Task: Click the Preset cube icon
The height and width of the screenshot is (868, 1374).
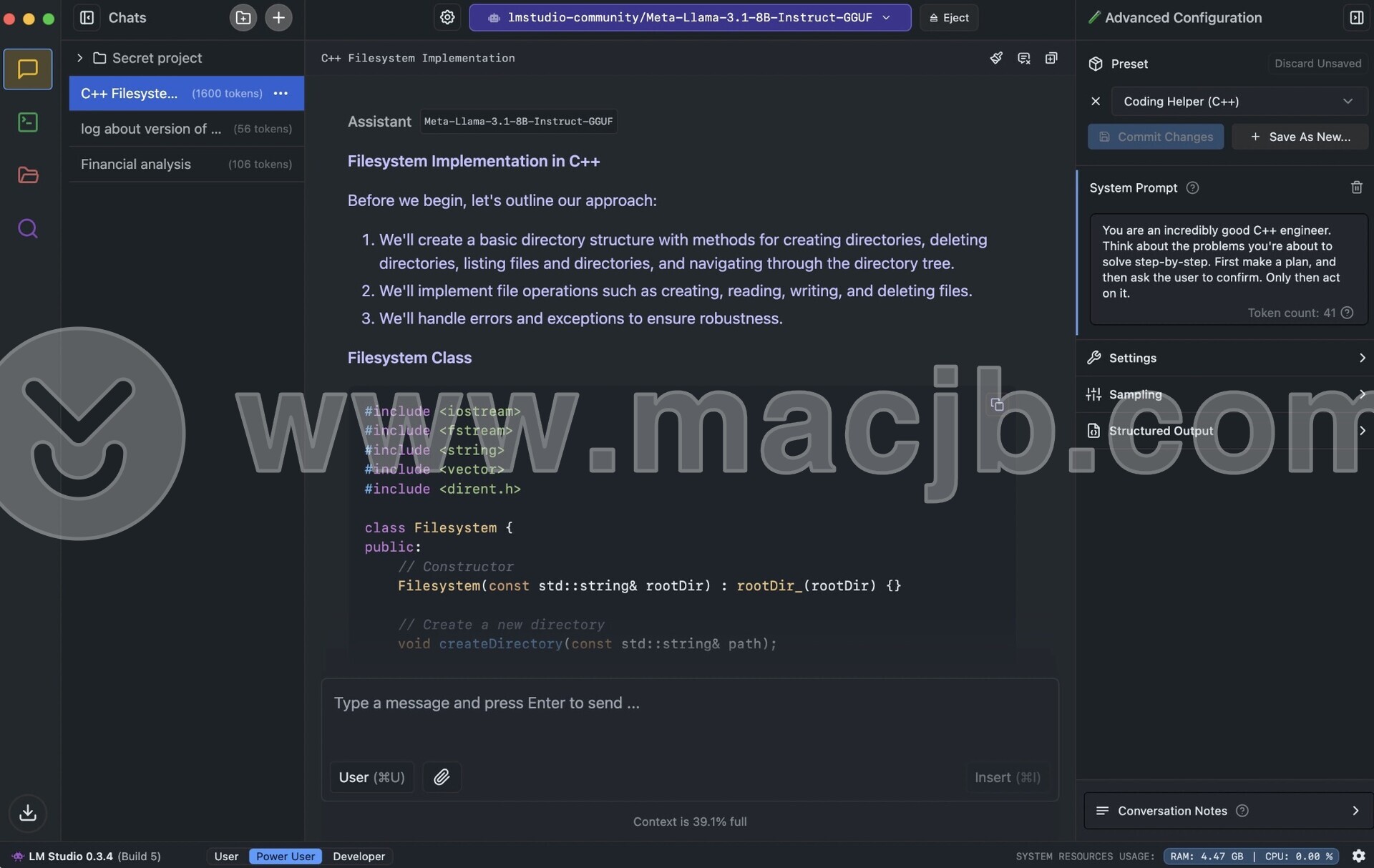Action: pos(1096,64)
